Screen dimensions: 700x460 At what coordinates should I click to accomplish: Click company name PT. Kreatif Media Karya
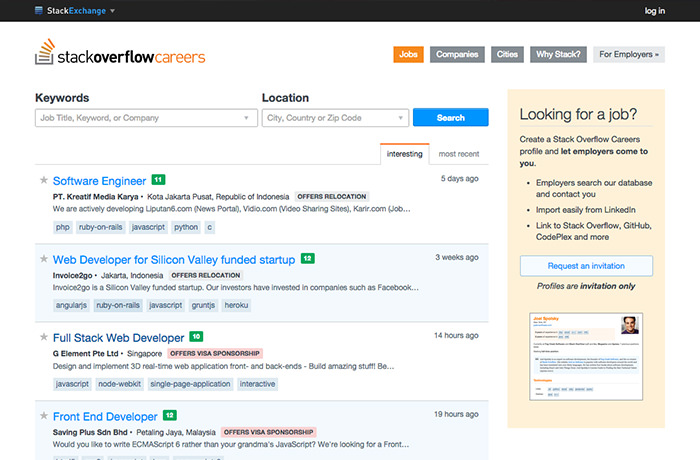click(96, 197)
